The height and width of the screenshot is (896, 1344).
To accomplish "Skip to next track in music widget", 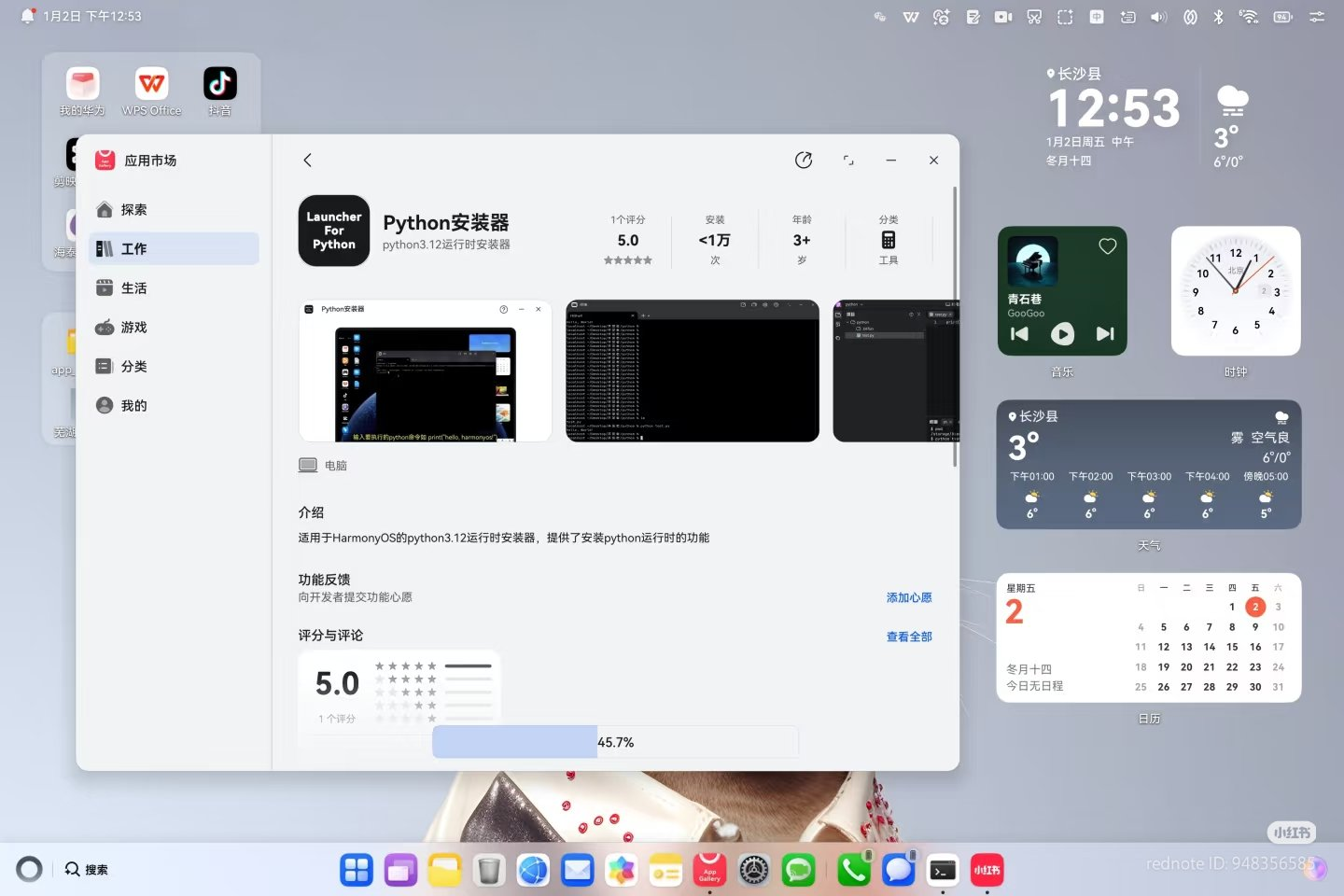I will [1105, 334].
